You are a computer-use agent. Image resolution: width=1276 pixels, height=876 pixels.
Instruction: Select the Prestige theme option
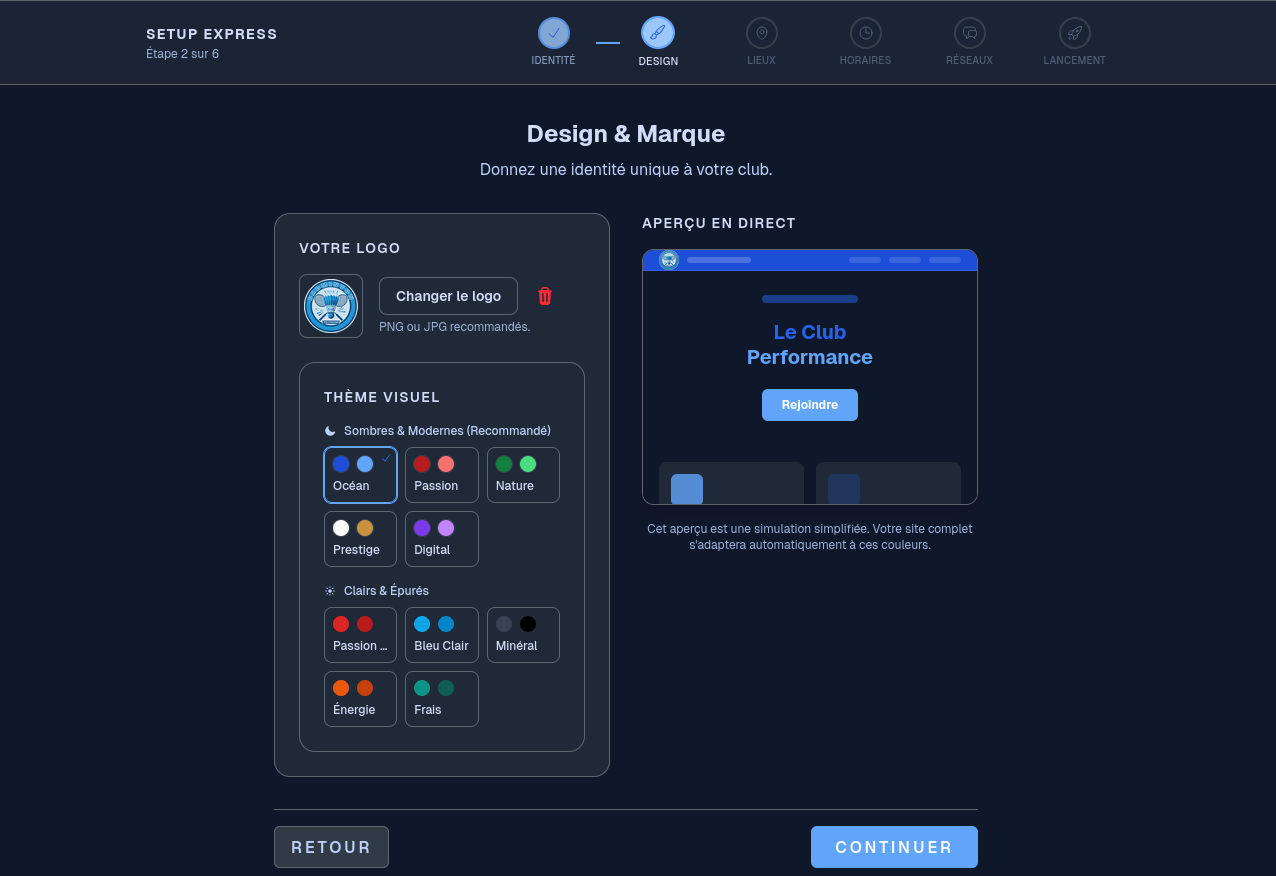(x=360, y=539)
